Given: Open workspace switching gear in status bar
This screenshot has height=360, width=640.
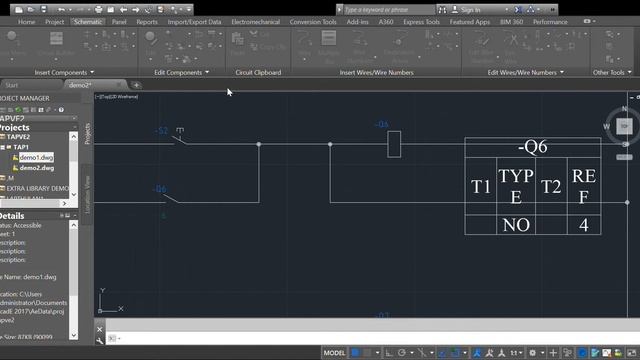Looking at the screenshot, I should [x=533, y=353].
